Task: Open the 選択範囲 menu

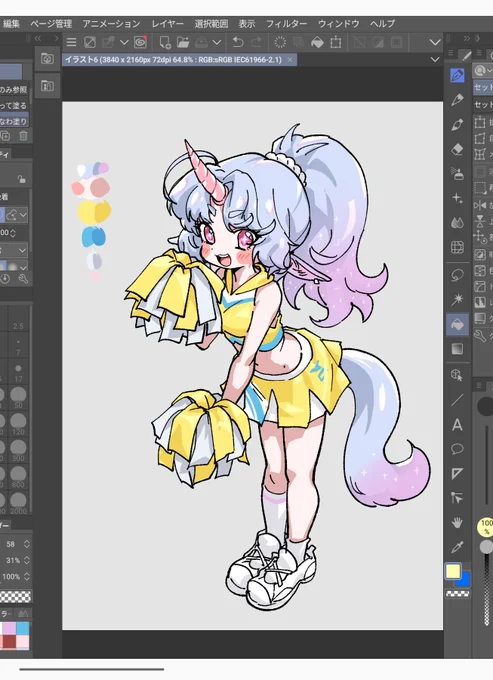Action: (211, 24)
